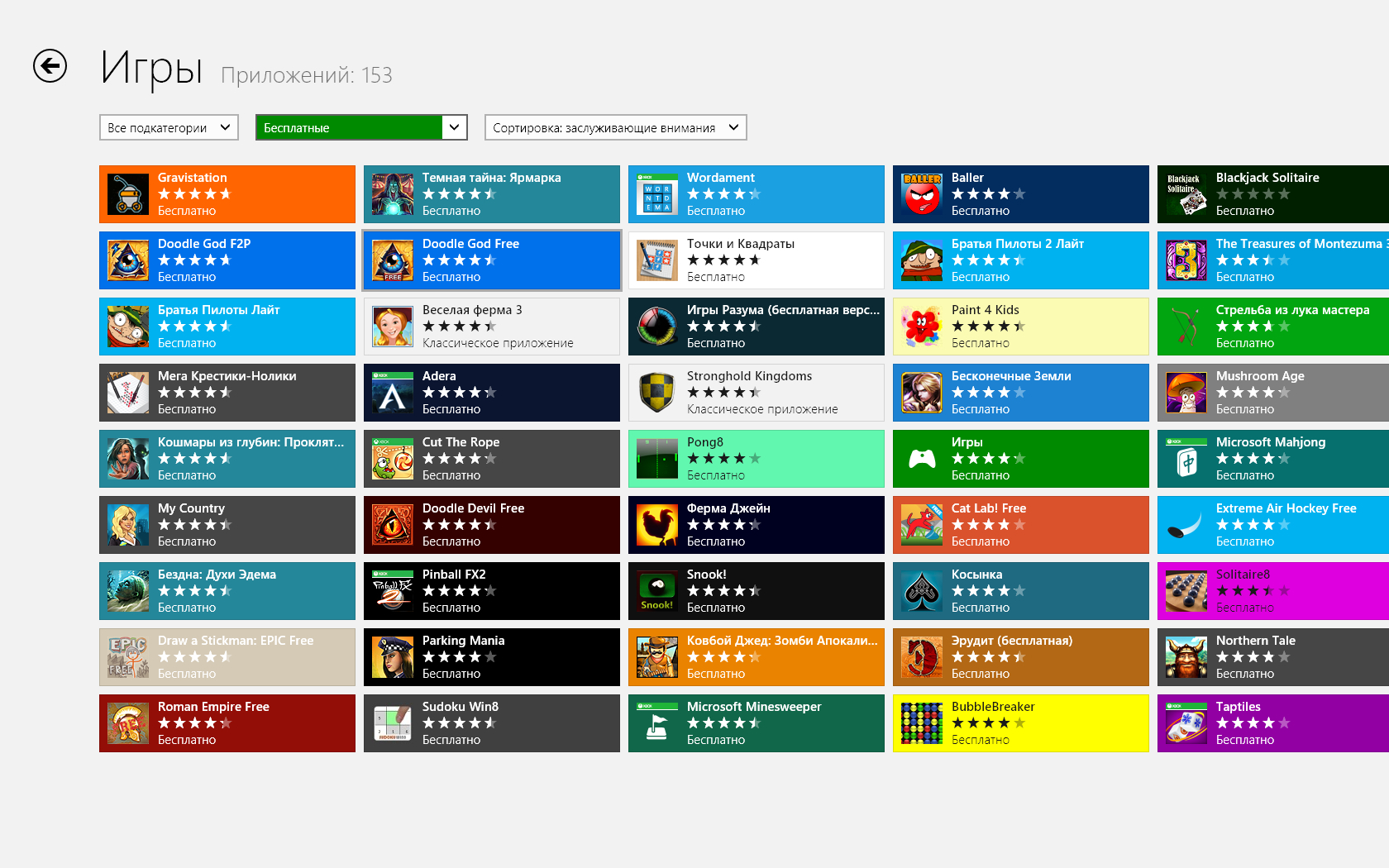This screenshot has width=1389, height=868.
Task: Click the Косынка spade icon
Action: coord(922,591)
